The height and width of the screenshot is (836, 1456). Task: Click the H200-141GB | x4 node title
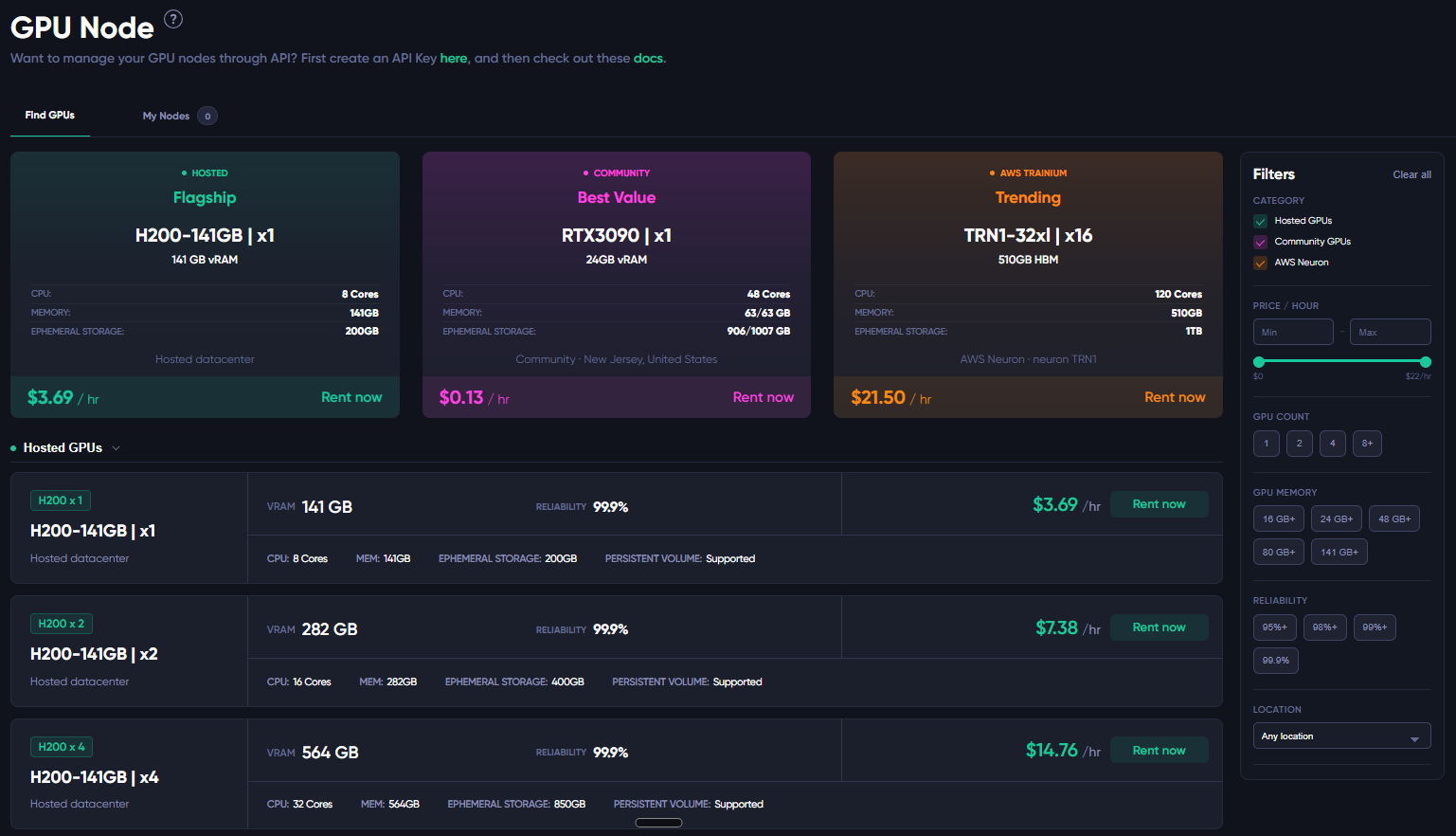[95, 777]
